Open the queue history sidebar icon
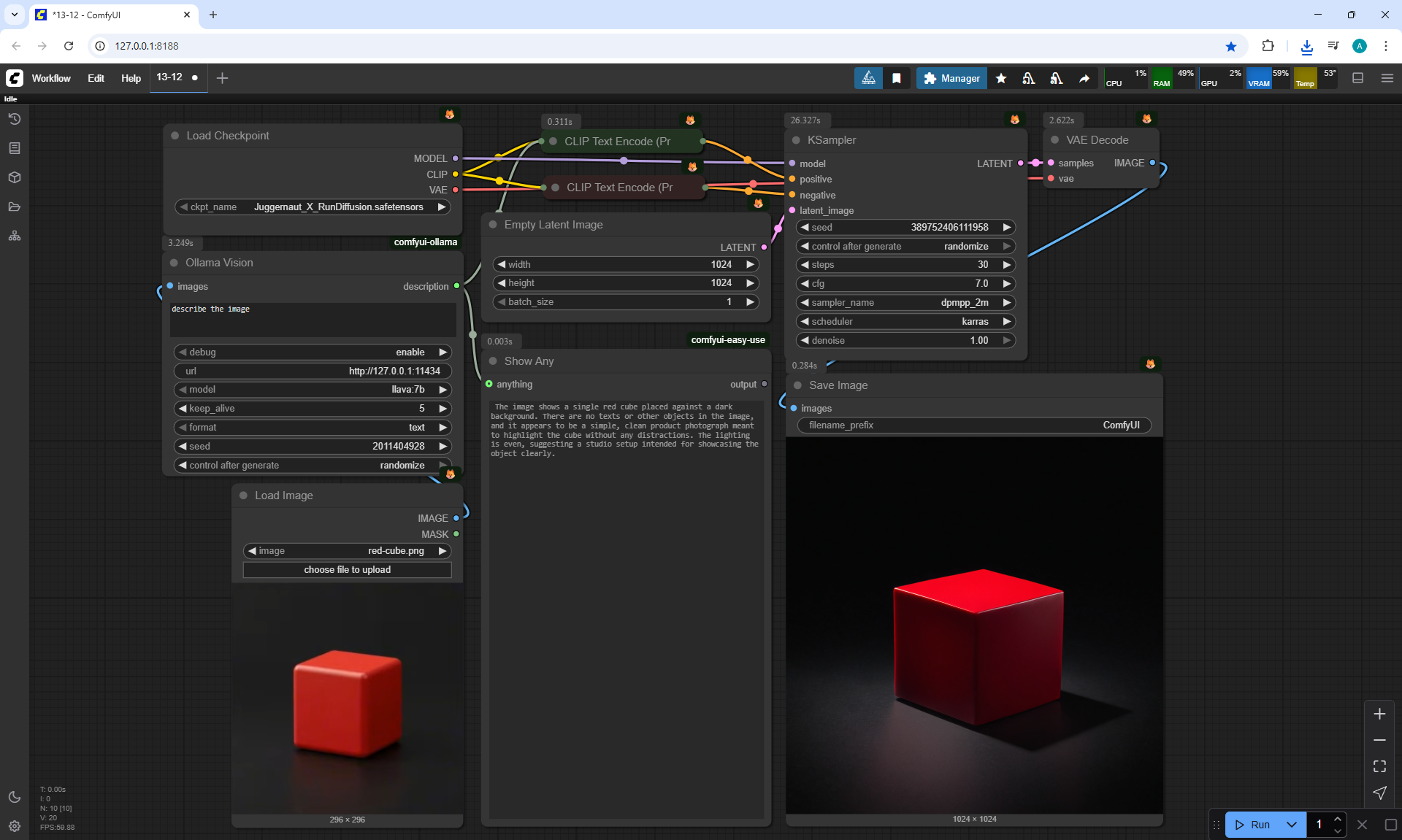The width and height of the screenshot is (1402, 840). [14, 119]
